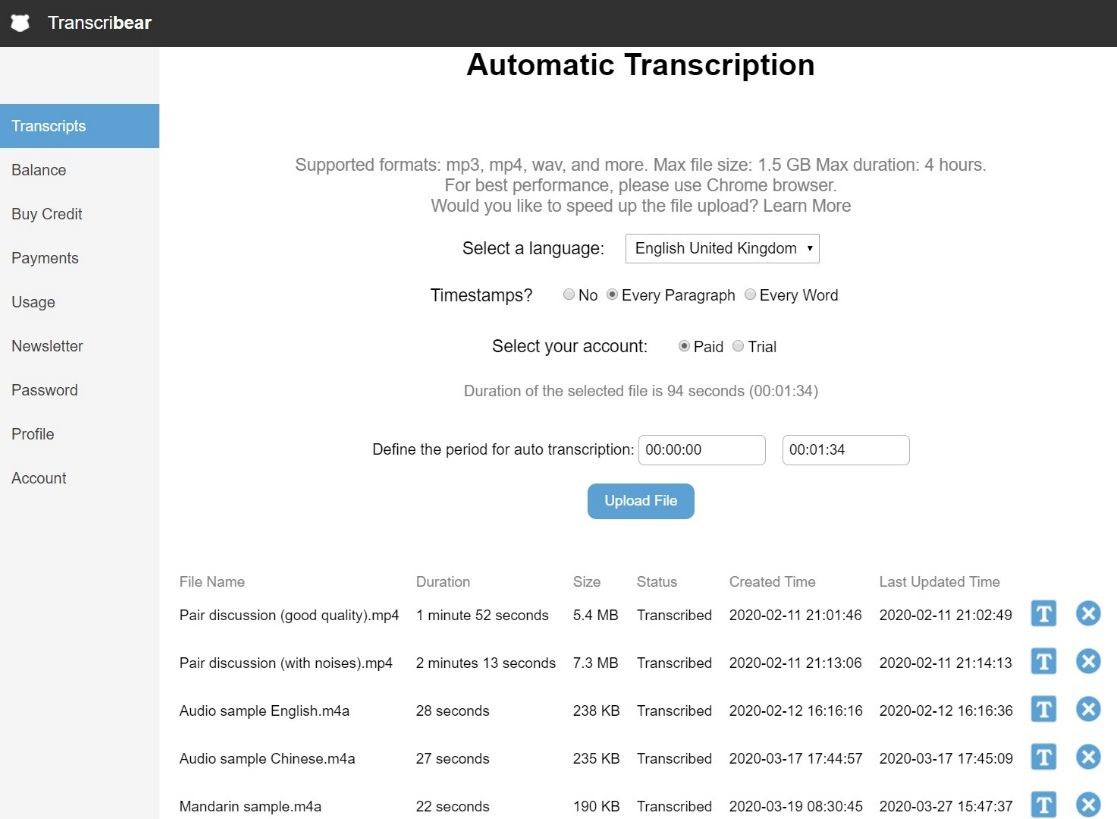Open the Balance sidebar item
1117x819 pixels.
coord(80,170)
